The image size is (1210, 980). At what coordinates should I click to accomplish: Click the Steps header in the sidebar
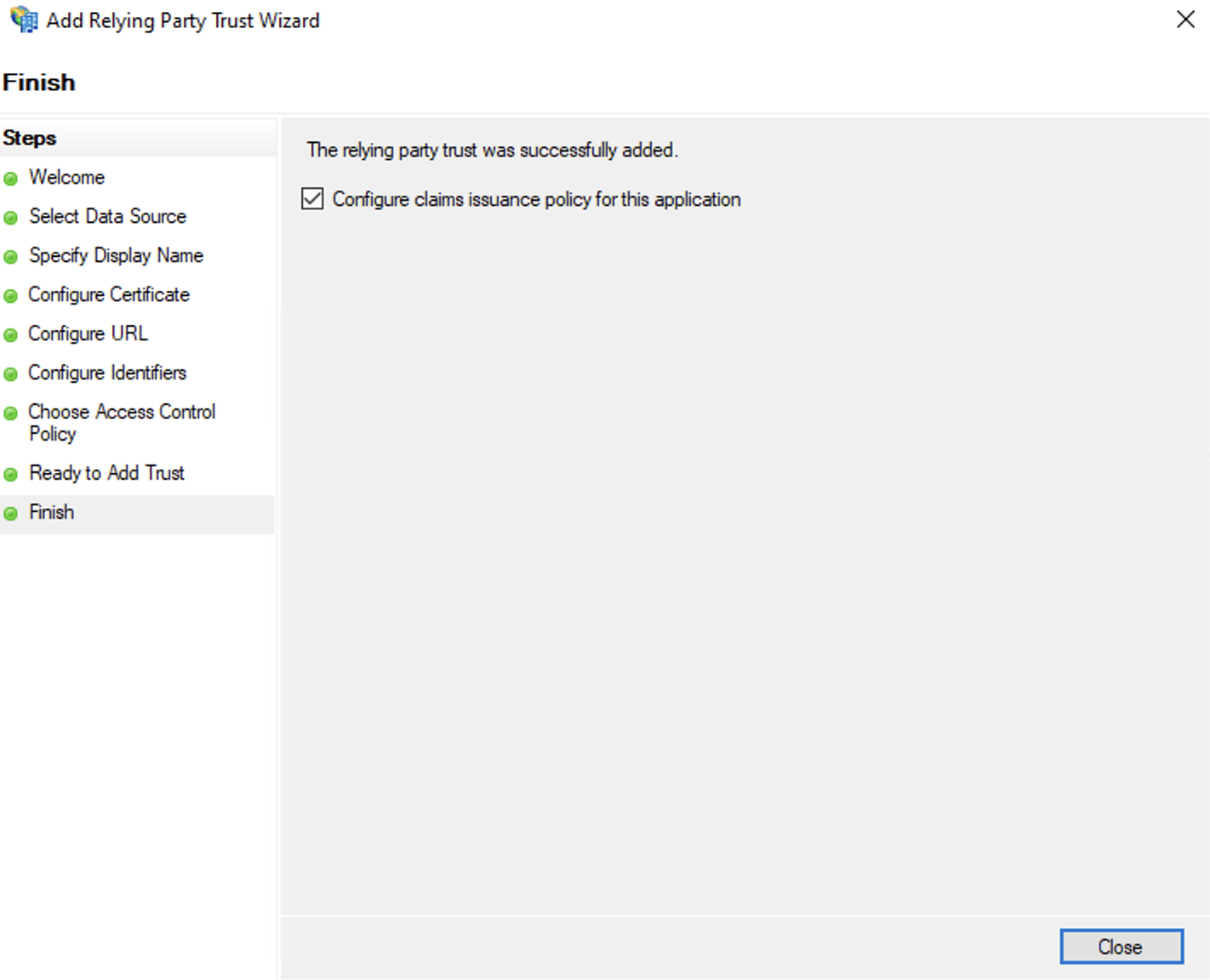30,137
